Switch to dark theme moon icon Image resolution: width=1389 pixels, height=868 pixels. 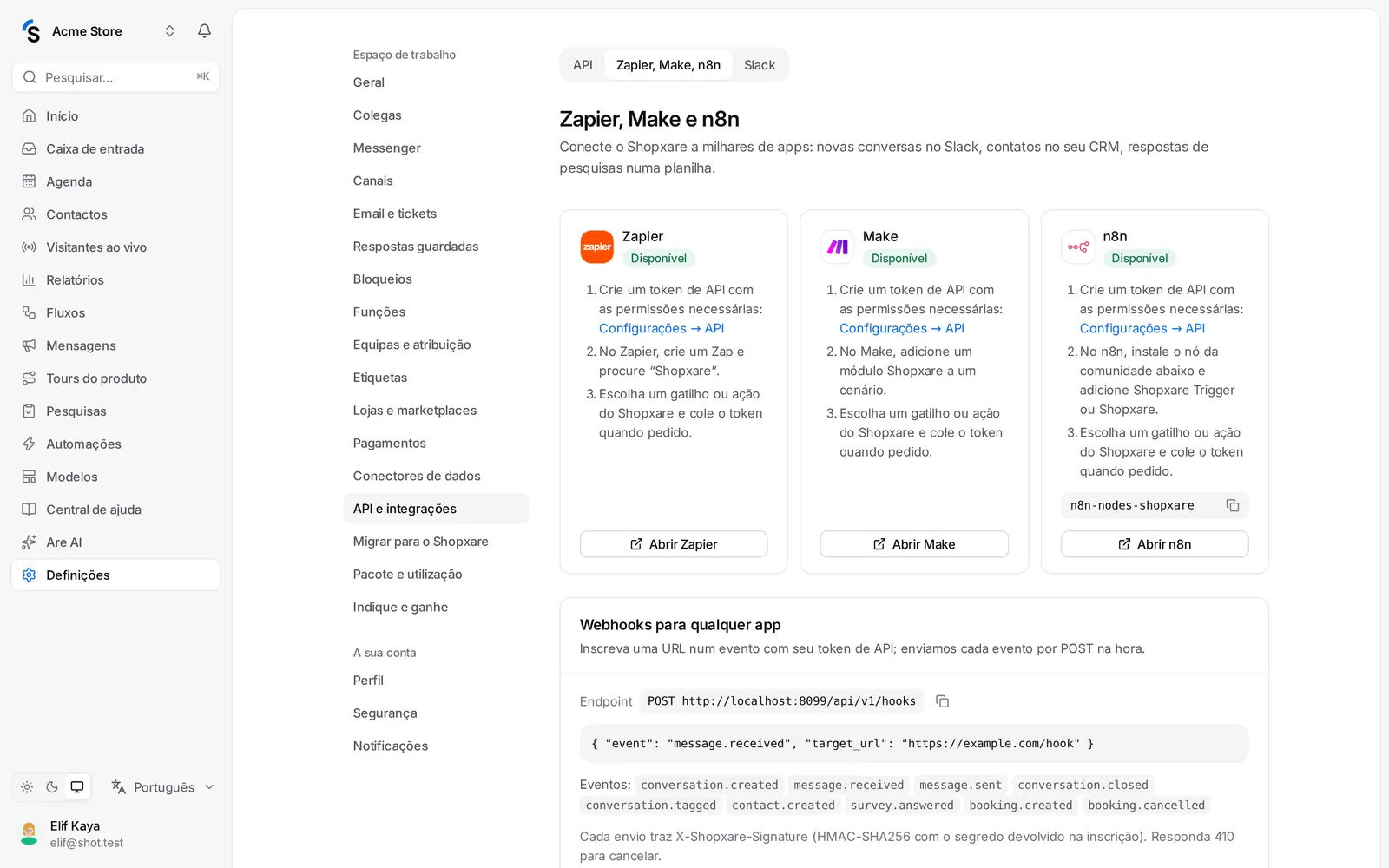pyautogui.click(x=52, y=787)
